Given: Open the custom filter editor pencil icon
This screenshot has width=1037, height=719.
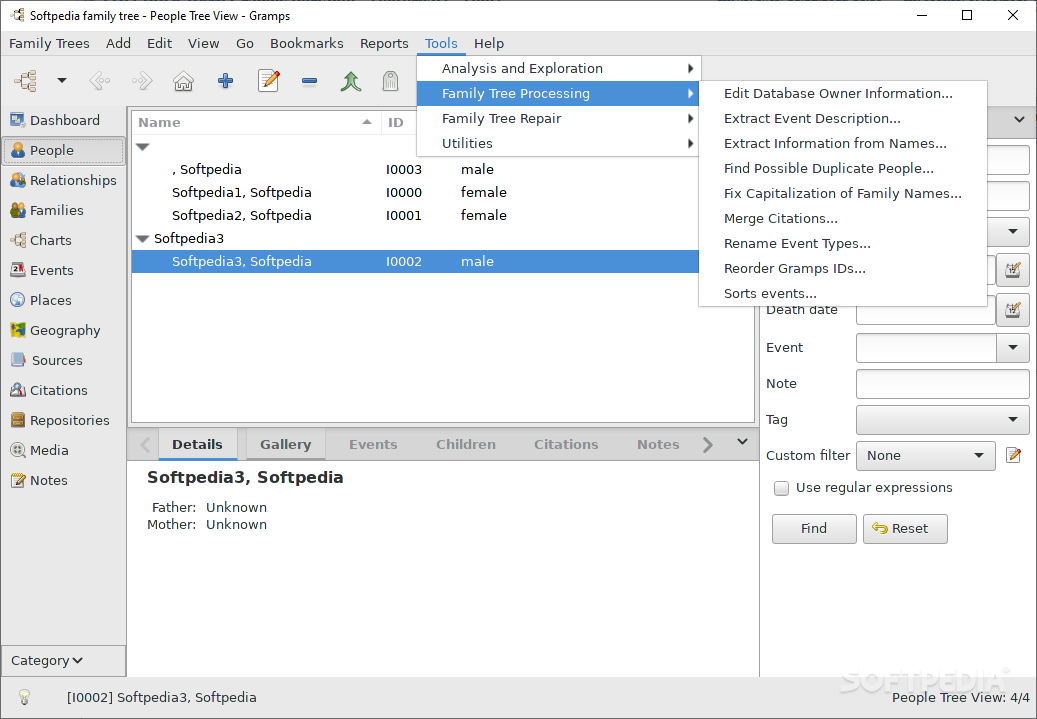Looking at the screenshot, I should (1013, 455).
